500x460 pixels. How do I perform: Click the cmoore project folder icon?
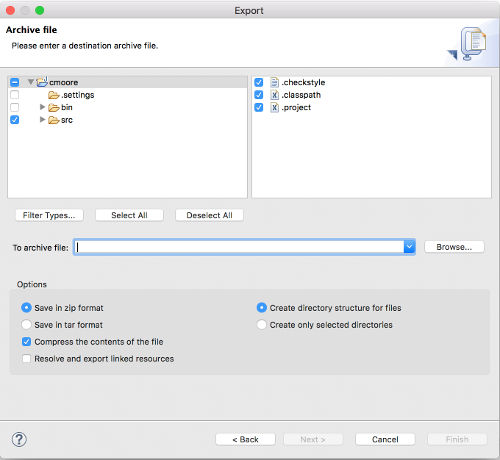point(42,82)
